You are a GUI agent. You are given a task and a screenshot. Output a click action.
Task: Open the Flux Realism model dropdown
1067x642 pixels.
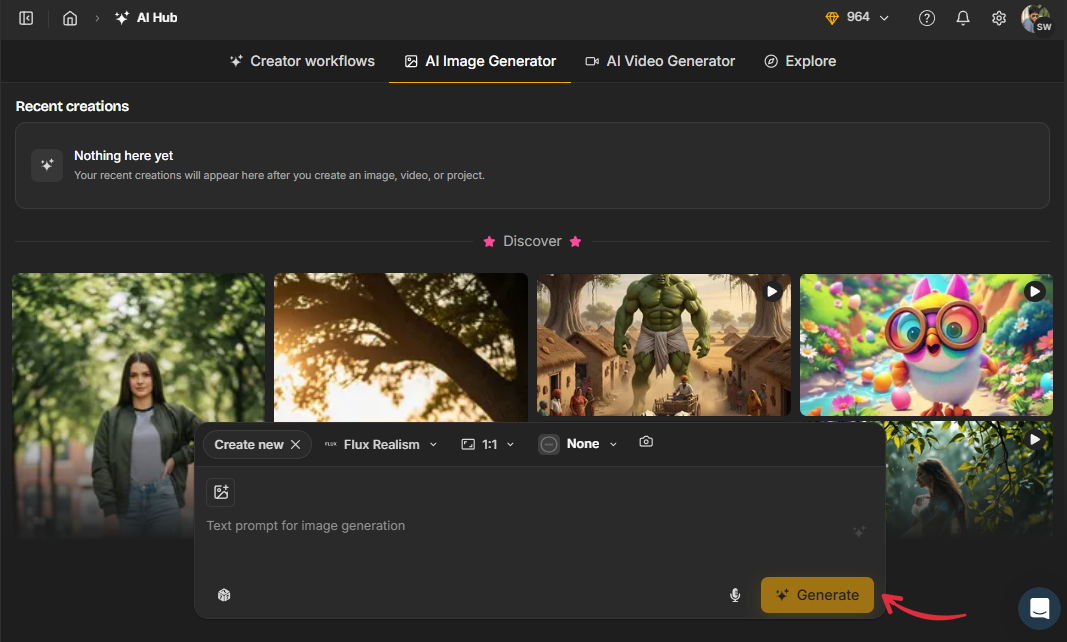tap(381, 445)
